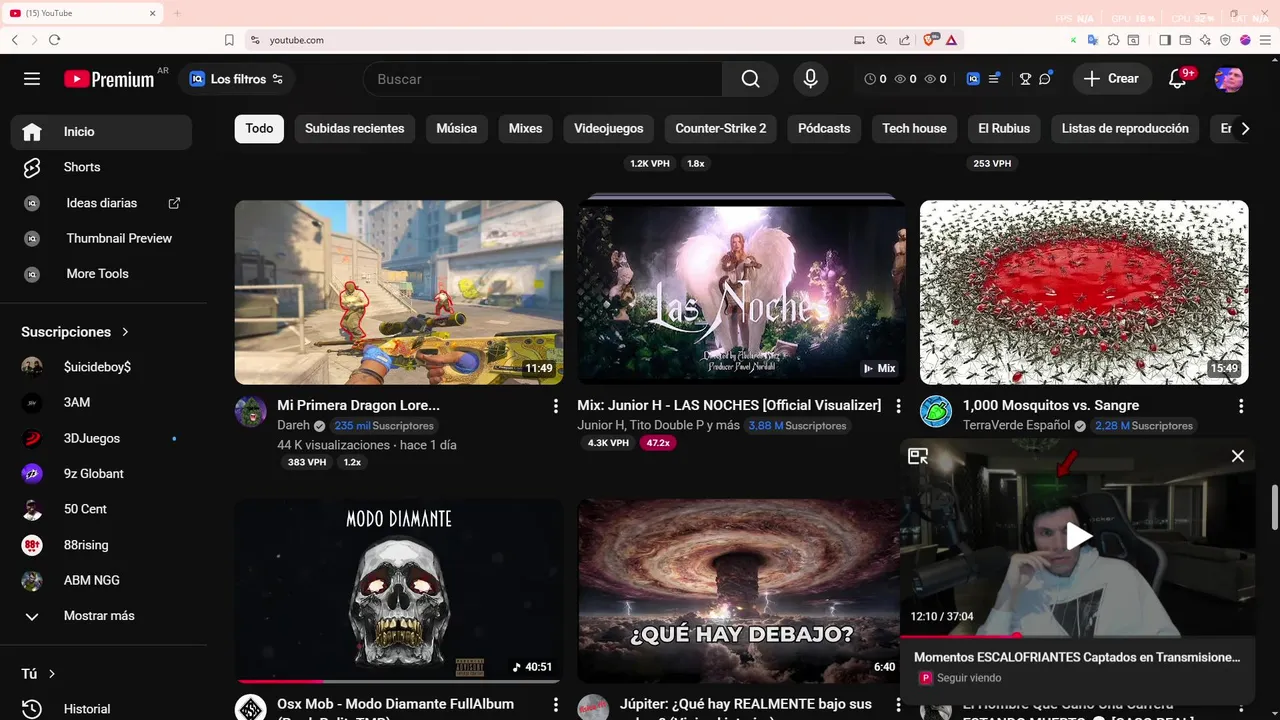Open the YouTube hamburger guide menu
The height and width of the screenshot is (720, 1280).
point(32,79)
